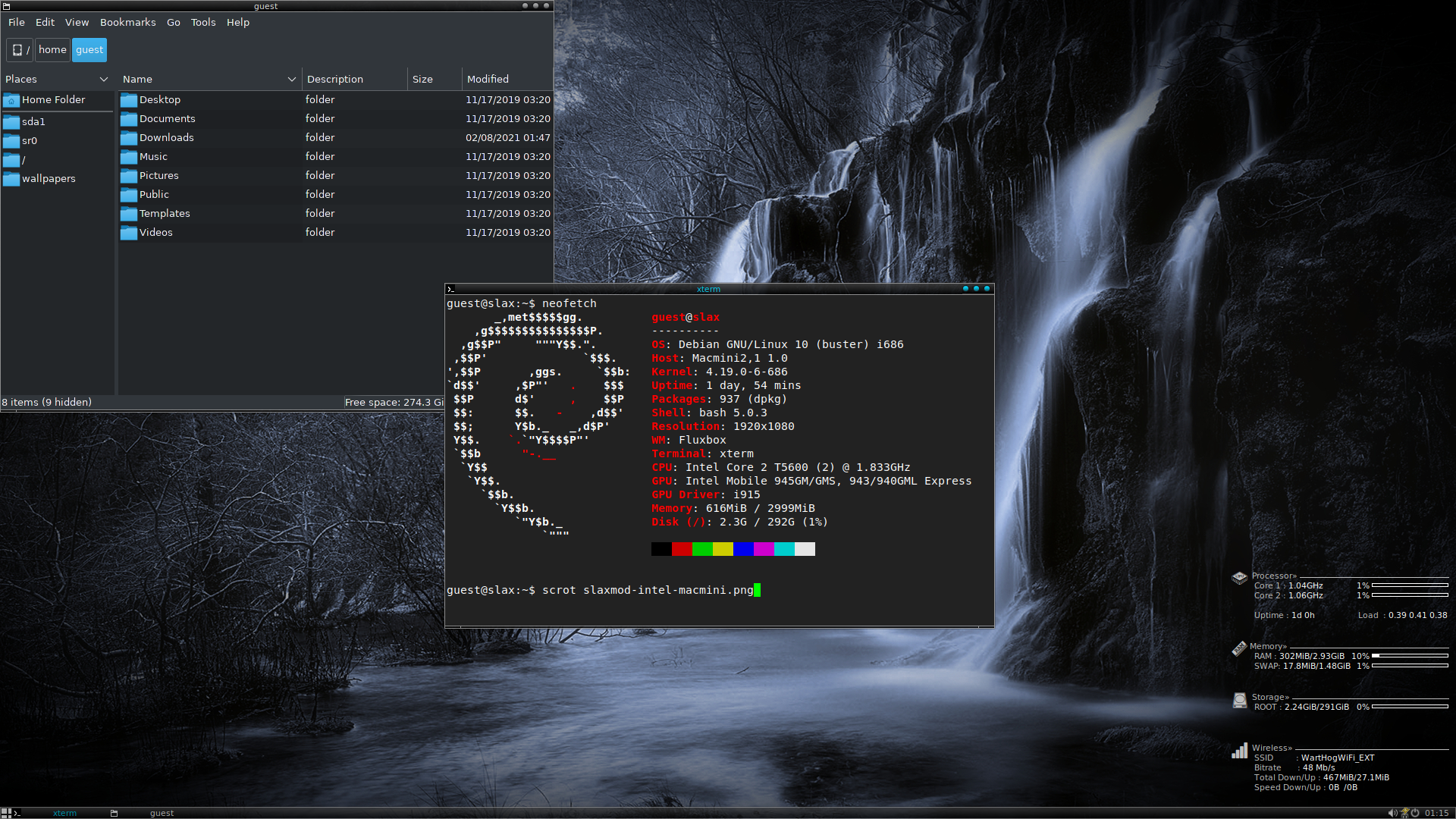Select the sda1 drive in Places

coord(33,121)
